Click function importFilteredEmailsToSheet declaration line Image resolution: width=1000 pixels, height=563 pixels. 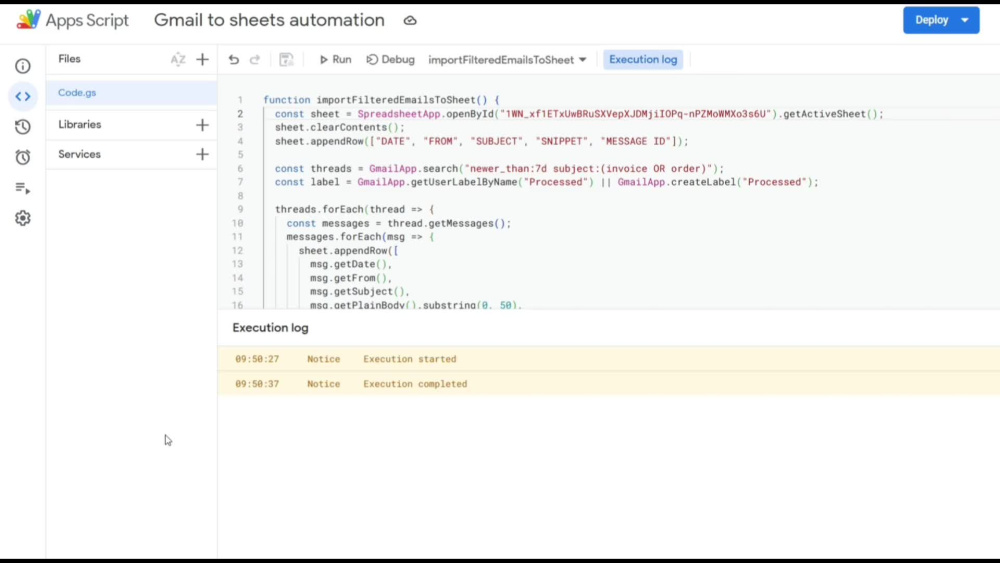pyautogui.click(x=381, y=100)
